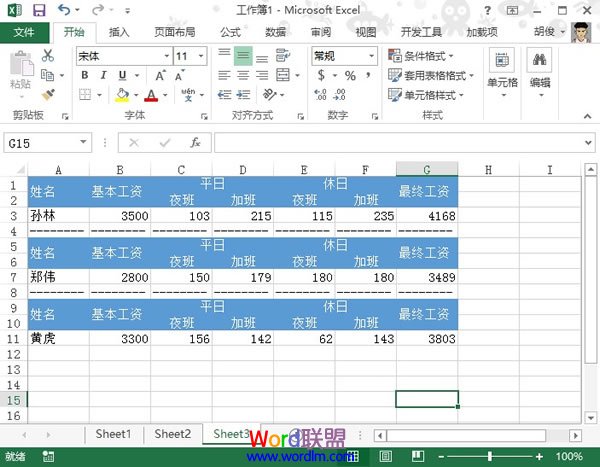Increase indent
Image resolution: width=600 pixels, height=467 pixels.
[x=243, y=94]
